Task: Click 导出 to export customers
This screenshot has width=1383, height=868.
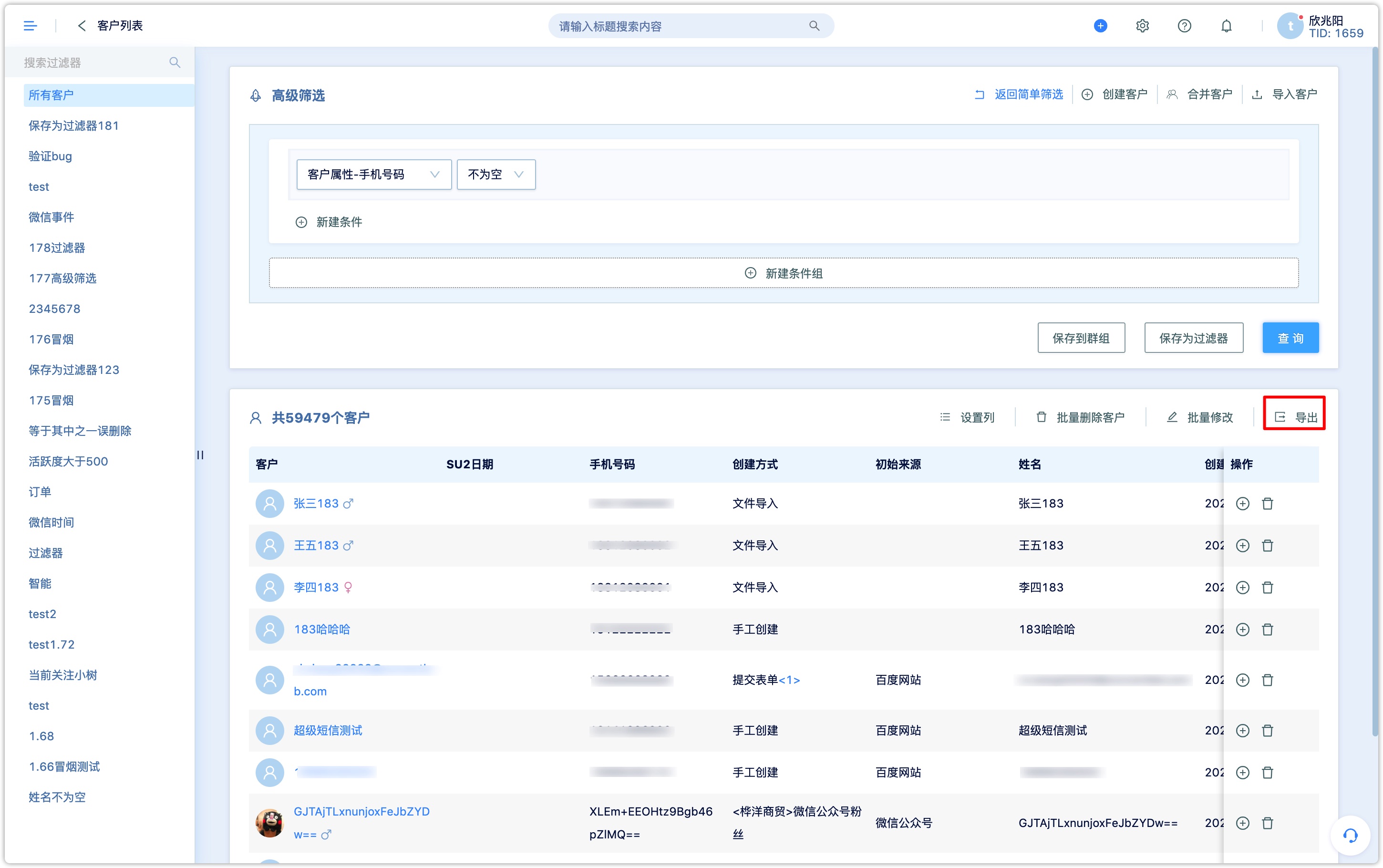Action: (x=1295, y=417)
